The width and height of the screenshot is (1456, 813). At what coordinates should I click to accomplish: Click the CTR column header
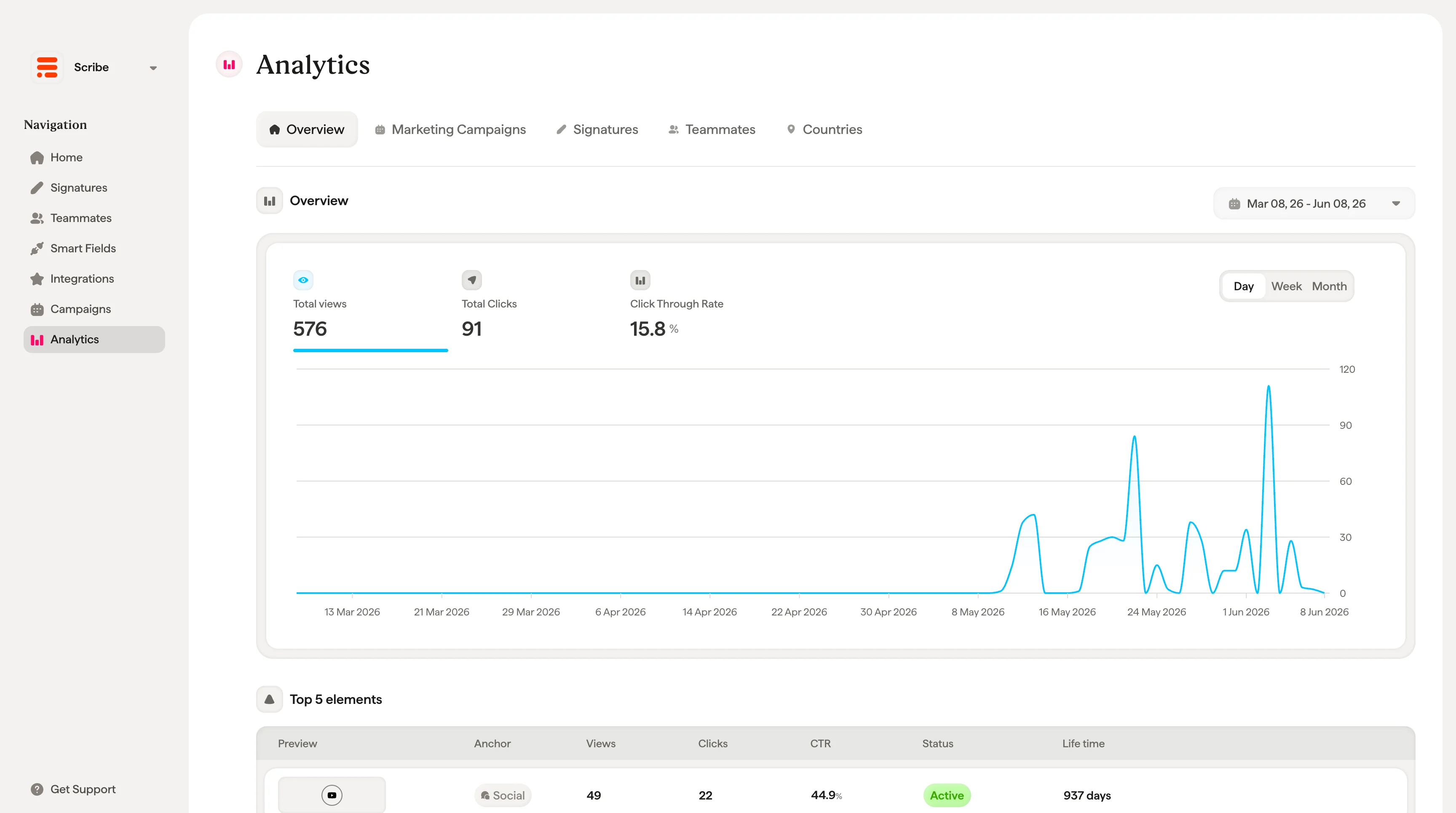click(x=820, y=743)
